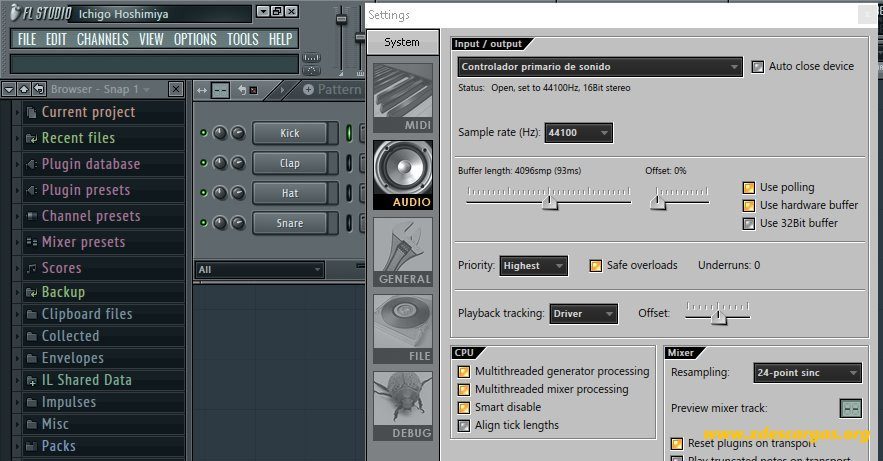Open the Sample rate 44100 dropdown
The width and height of the screenshot is (883, 461).
[578, 133]
